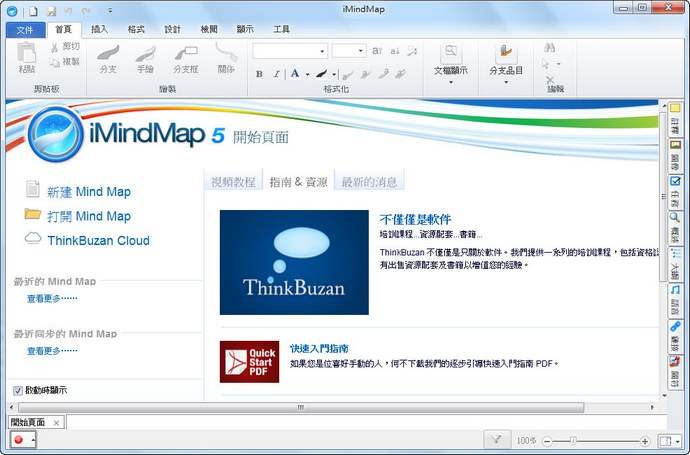Click the Text Display (文檔顯示) magnifier icon
Viewport: 690px width, 455px height.
click(451, 53)
